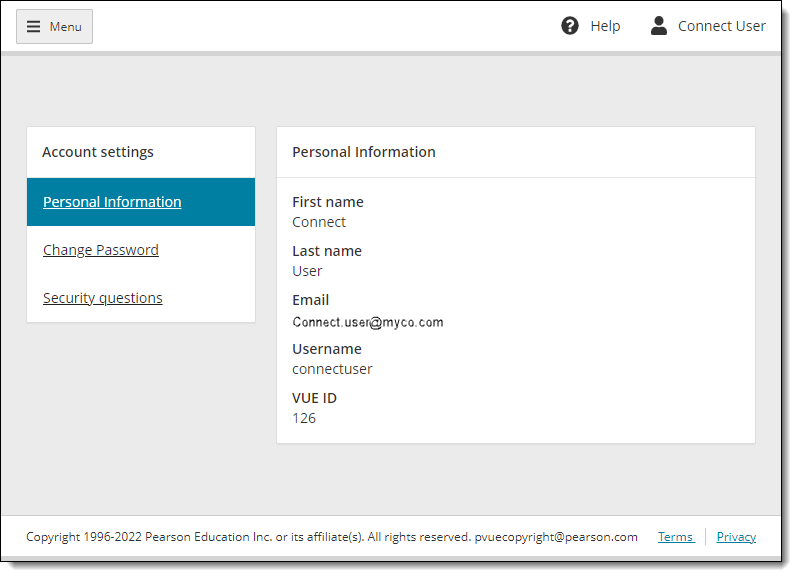Viewport: 797px width, 577px height.
Task: Click the First name label
Action: point(328,202)
